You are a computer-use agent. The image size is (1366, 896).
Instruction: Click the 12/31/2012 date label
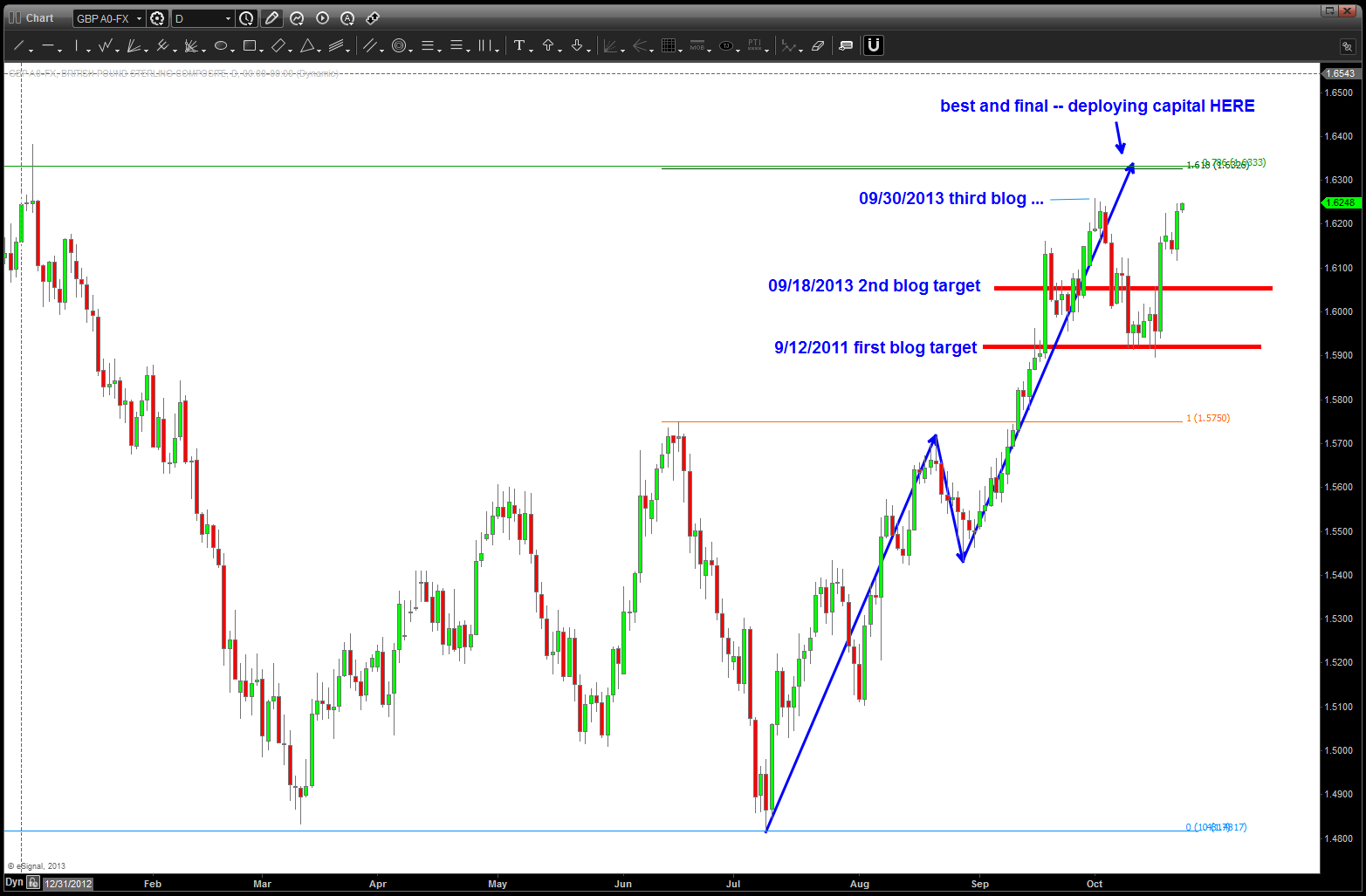tap(68, 884)
